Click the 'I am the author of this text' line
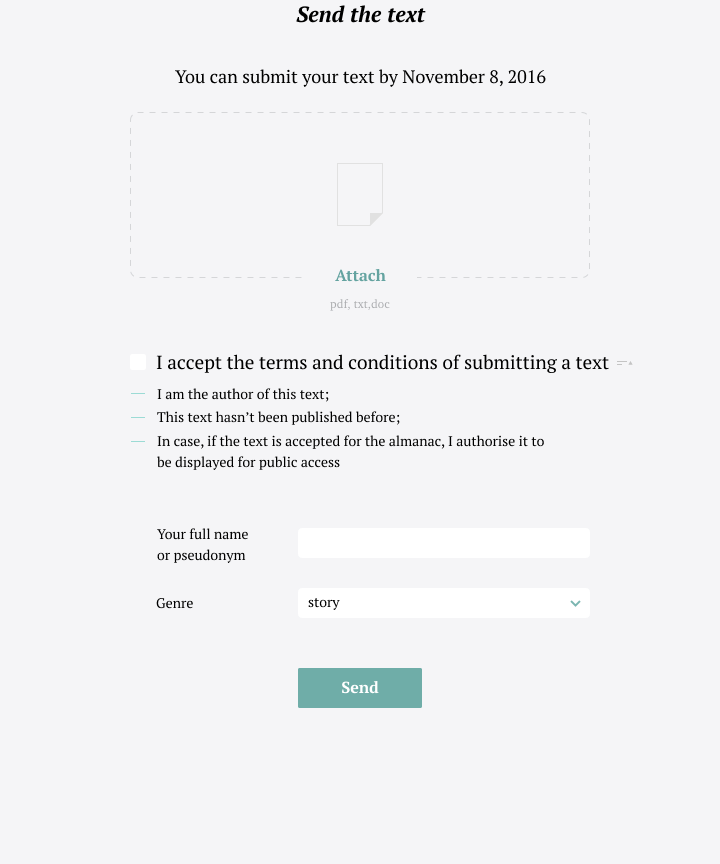 pos(243,395)
